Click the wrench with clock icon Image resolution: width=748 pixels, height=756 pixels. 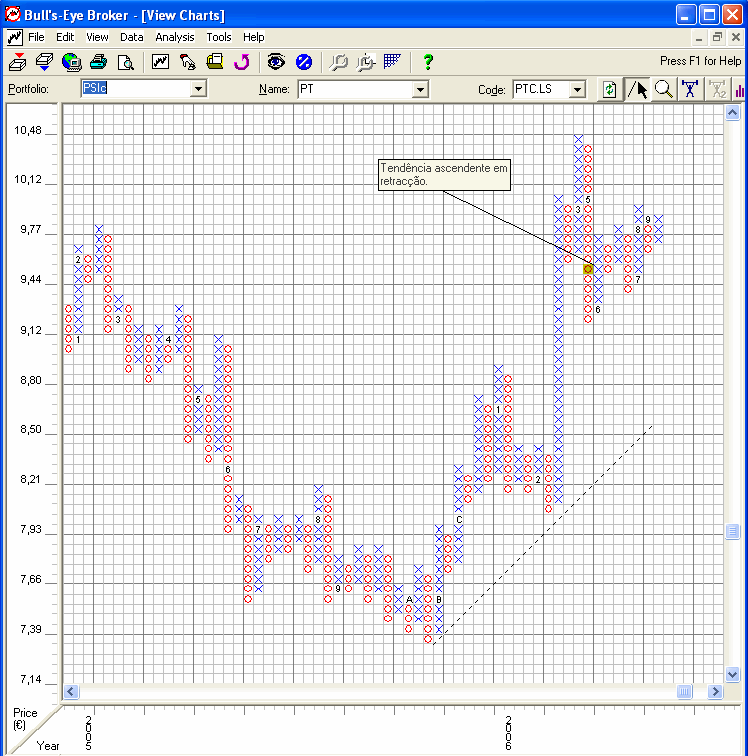coord(366,62)
